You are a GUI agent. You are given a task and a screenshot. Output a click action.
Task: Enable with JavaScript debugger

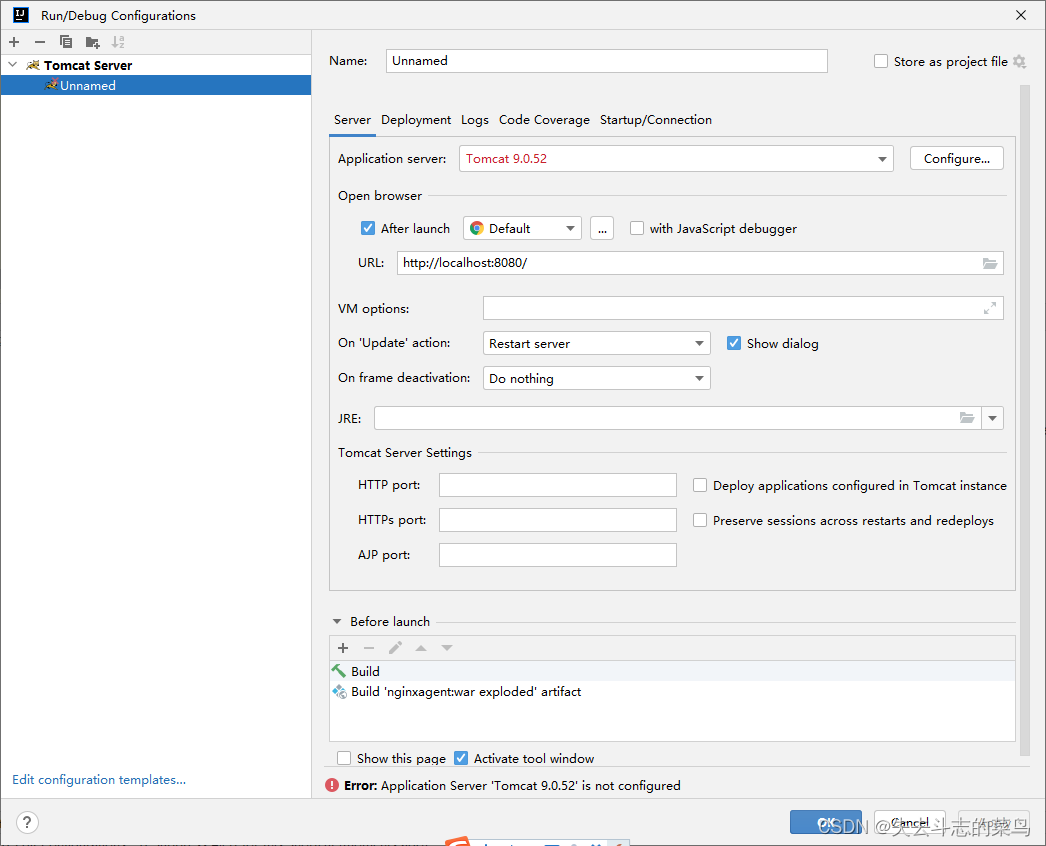[x=637, y=228]
